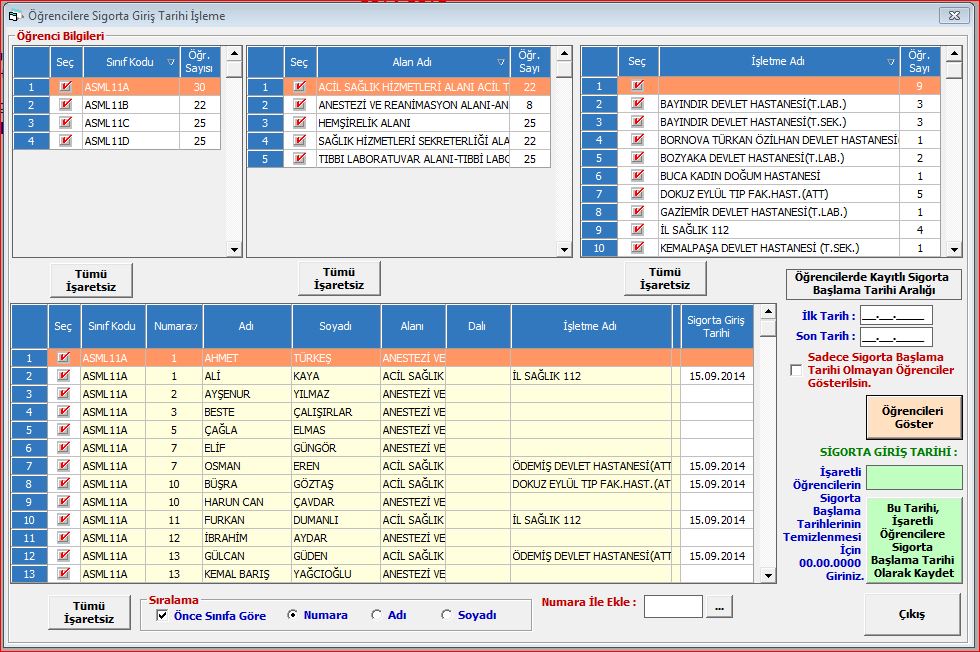Select the Soyadı sorting radio button
Image resolution: width=980 pixels, height=652 pixels.
pos(446,615)
